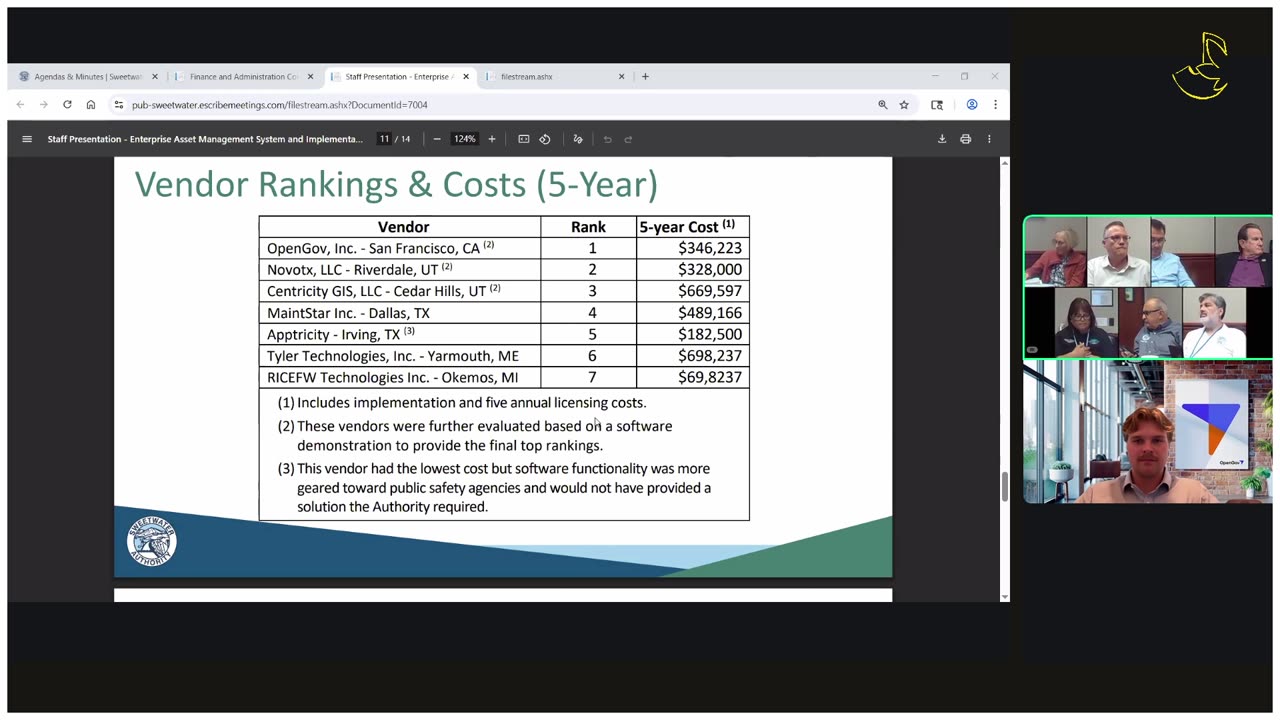Screen dimensions: 1280x720
Task: Open the browser profile menu
Action: 971,104
